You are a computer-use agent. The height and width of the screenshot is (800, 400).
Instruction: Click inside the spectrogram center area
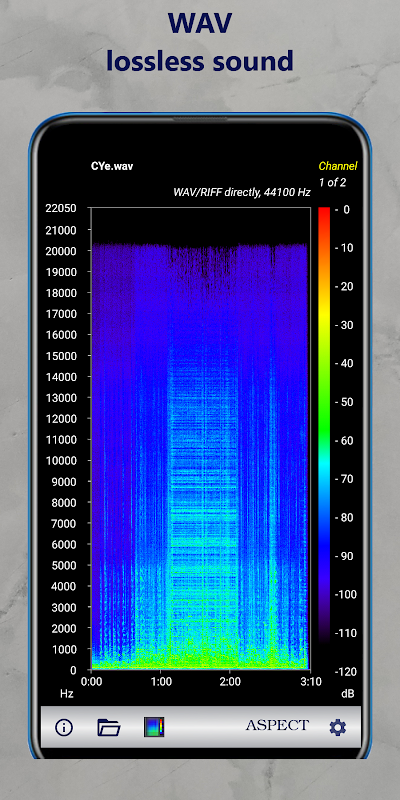tap(201, 439)
